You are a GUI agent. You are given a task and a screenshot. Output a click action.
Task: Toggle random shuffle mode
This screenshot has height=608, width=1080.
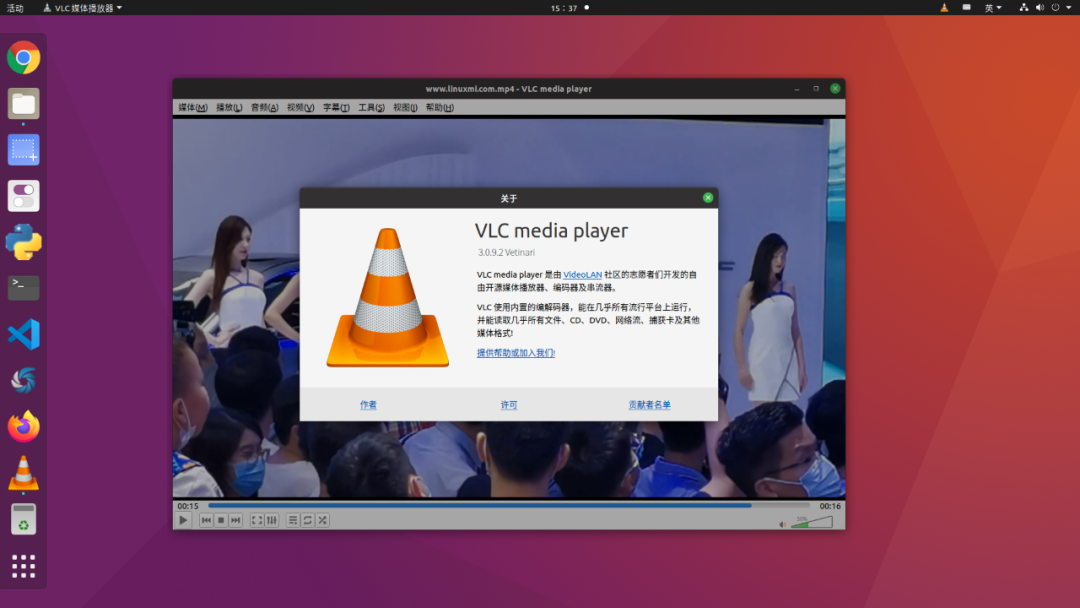(322, 521)
